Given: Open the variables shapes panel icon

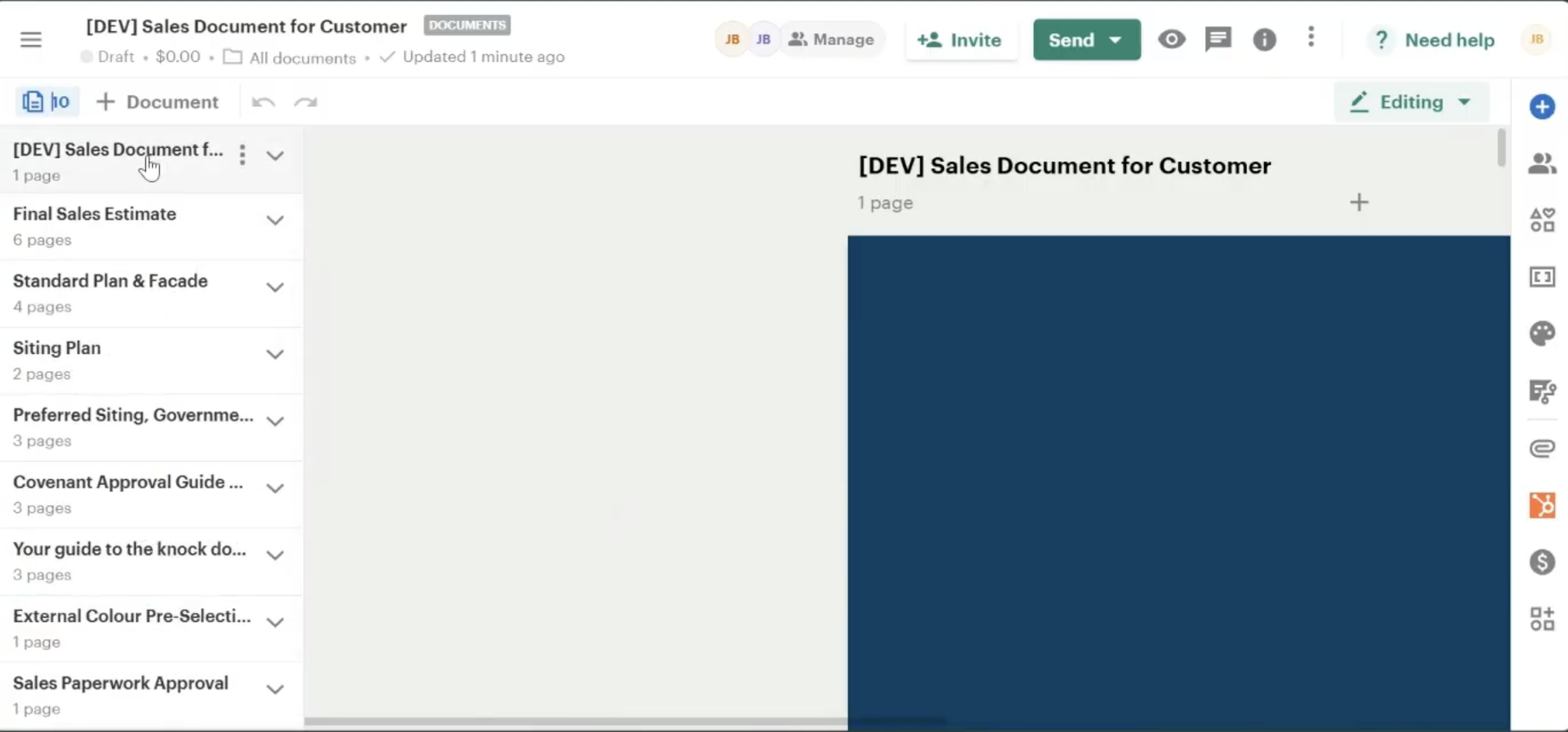Looking at the screenshot, I should (x=1542, y=220).
